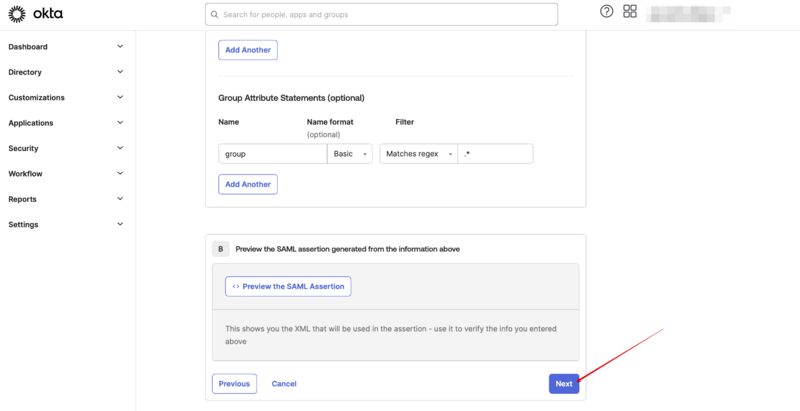Select the Workflow sidebar item
This screenshot has height=411, width=800.
26,174
